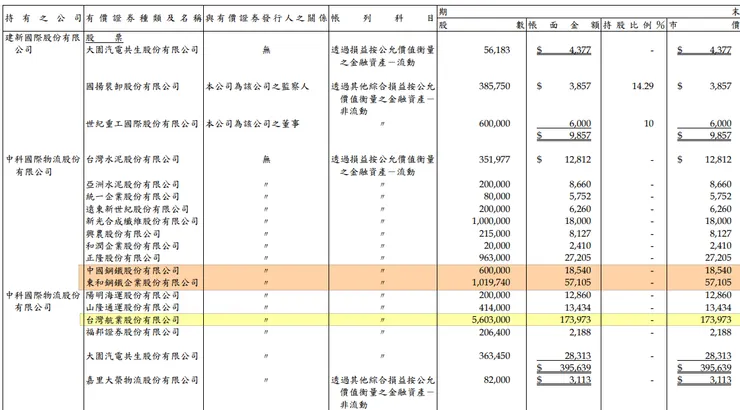
Task: Select the 興農股份有限公司 row name
Action: (x=123, y=234)
